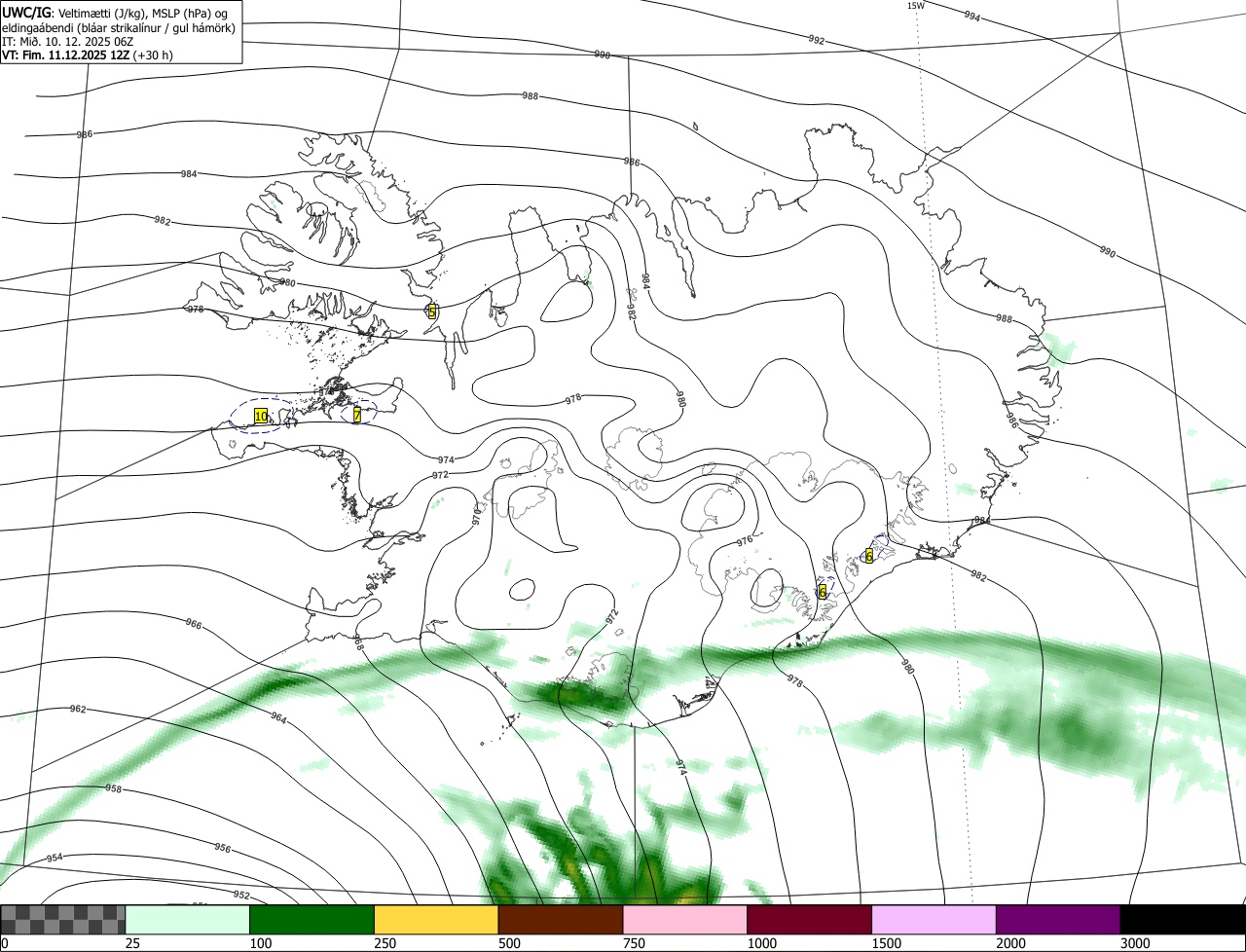Select the black above-3000 legend swatch
Image resolution: width=1246 pixels, height=952 pixels.
(x=1183, y=919)
